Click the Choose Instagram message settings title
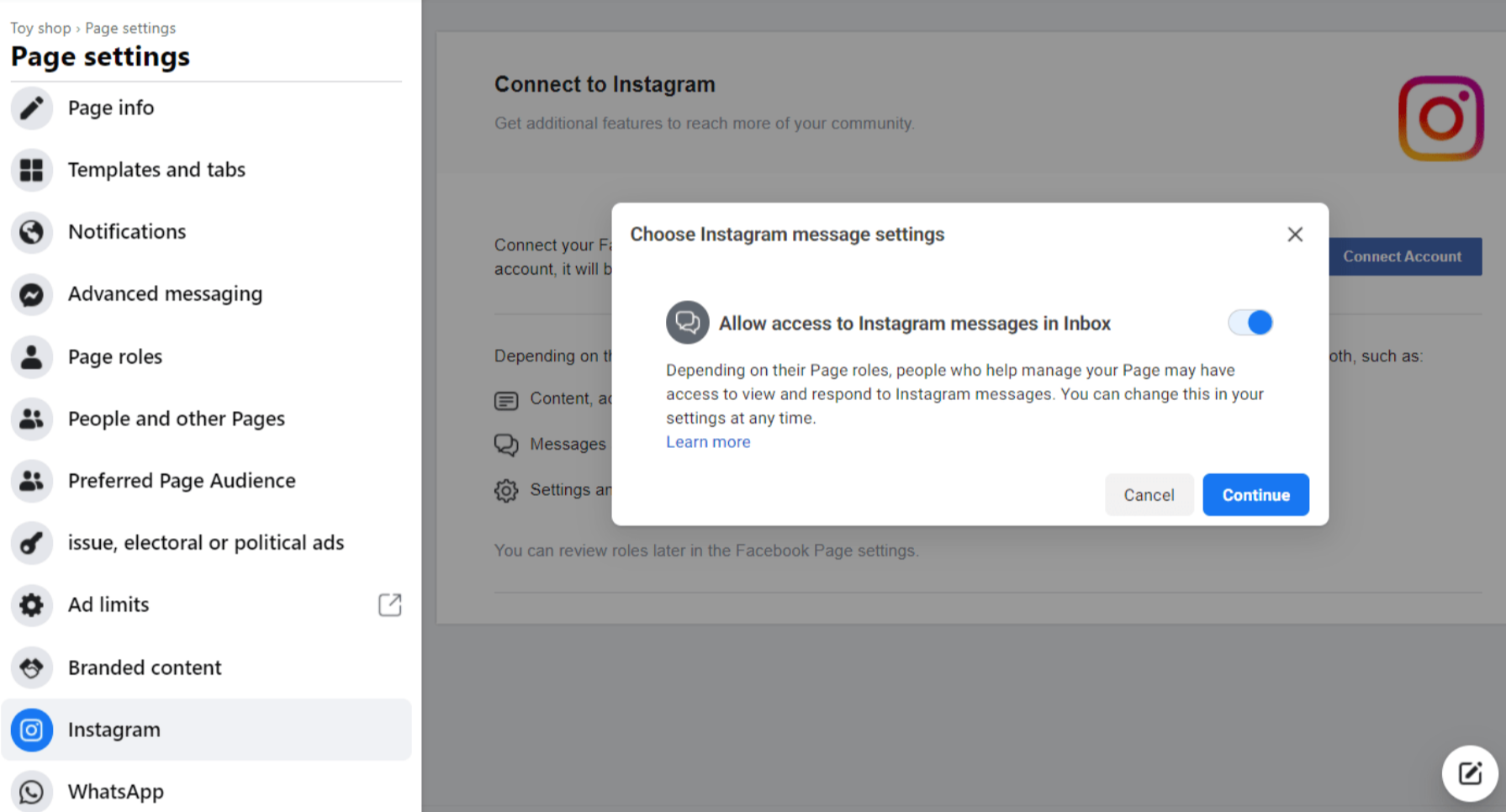This screenshot has height=812, width=1506. click(x=787, y=235)
